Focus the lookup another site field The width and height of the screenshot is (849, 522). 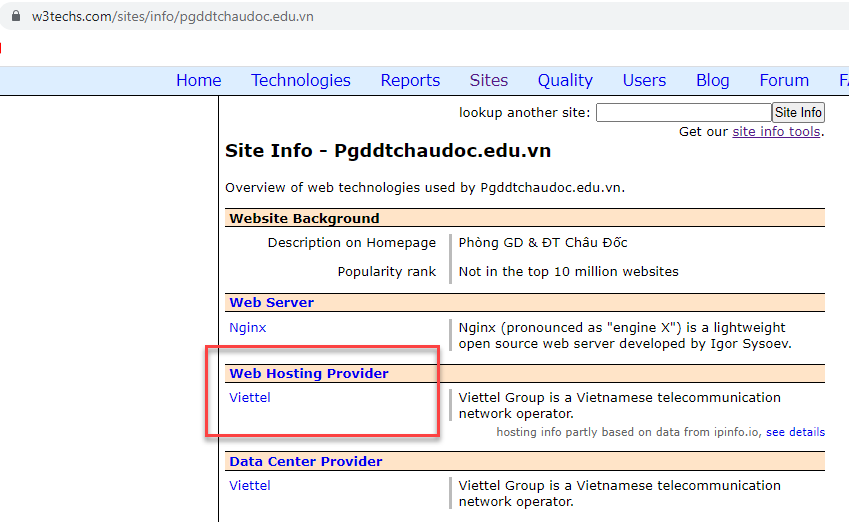point(683,113)
